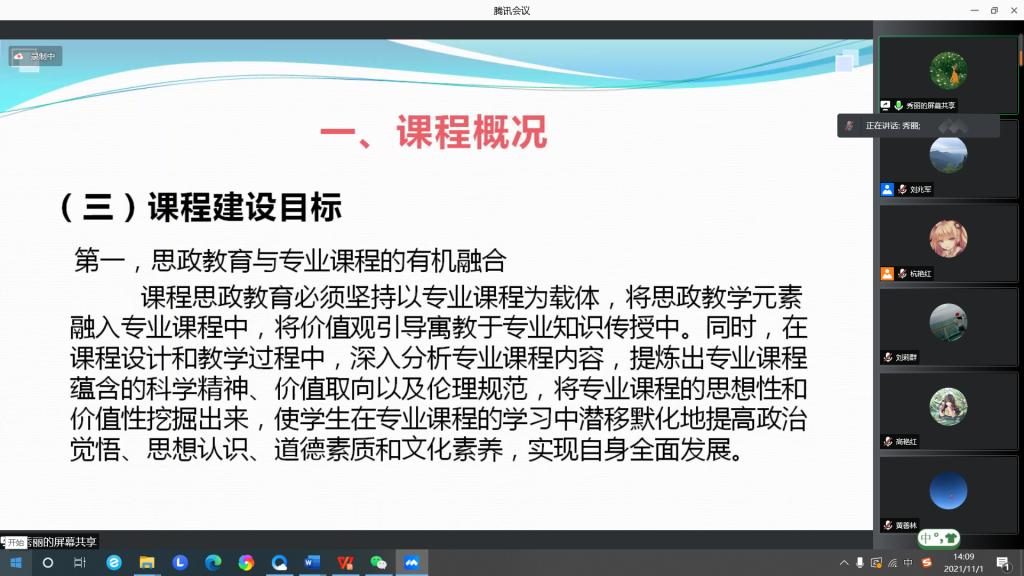The height and width of the screenshot is (576, 1024).
Task: Click the Sogou input method tray icon
Action: pyautogui.click(x=926, y=563)
